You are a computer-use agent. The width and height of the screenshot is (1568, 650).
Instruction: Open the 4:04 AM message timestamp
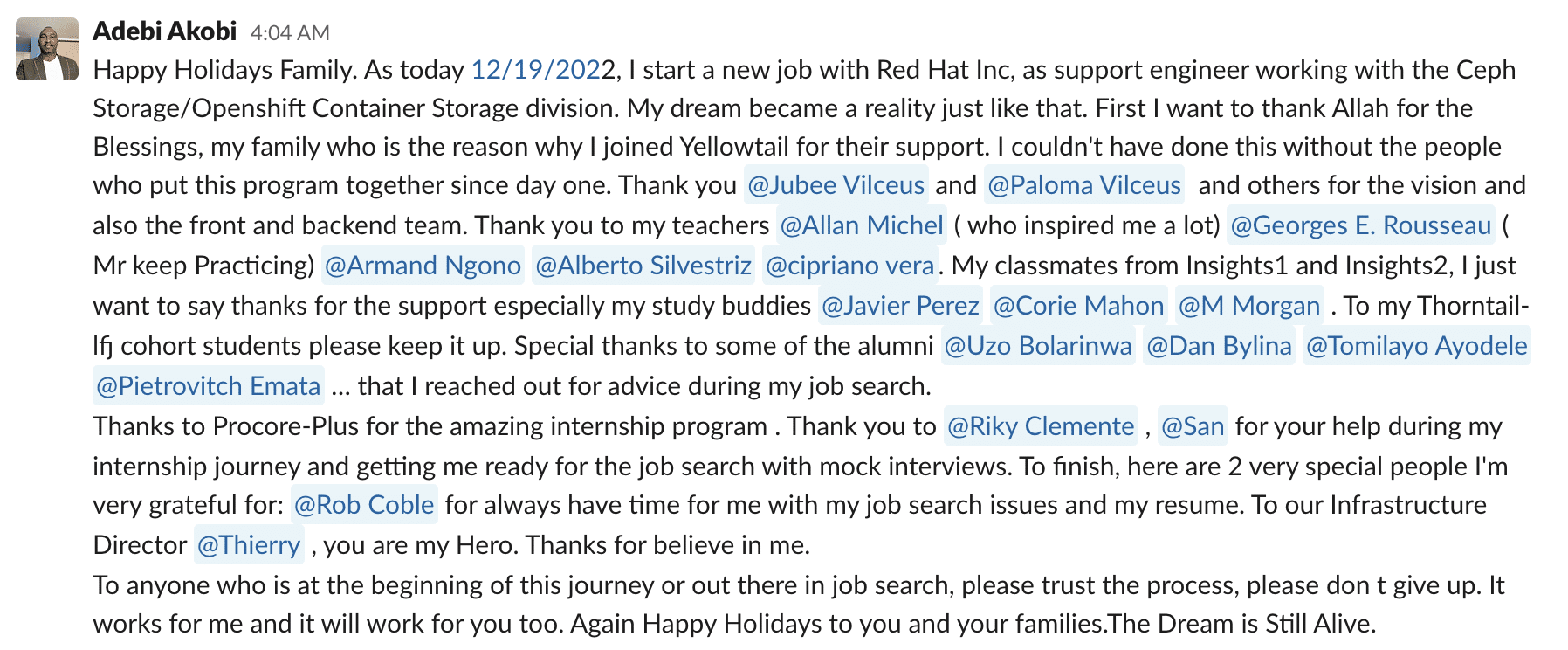pyautogui.click(x=290, y=33)
